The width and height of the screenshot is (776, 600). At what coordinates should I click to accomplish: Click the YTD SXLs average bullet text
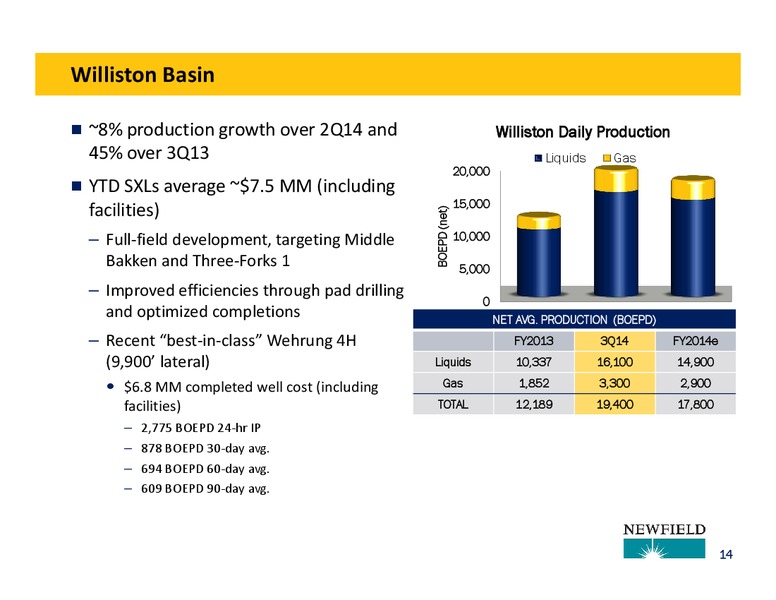[242, 198]
